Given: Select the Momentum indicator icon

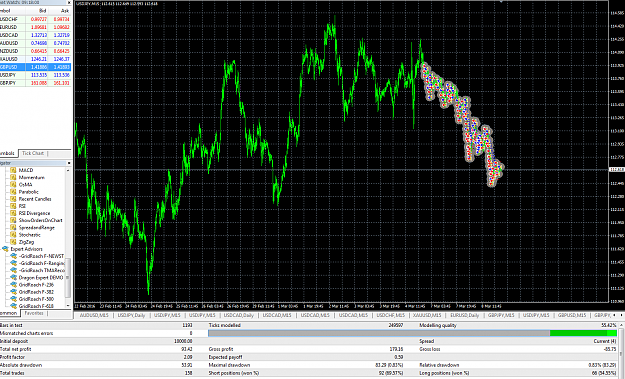Looking at the screenshot, I should pyautogui.click(x=13, y=177).
